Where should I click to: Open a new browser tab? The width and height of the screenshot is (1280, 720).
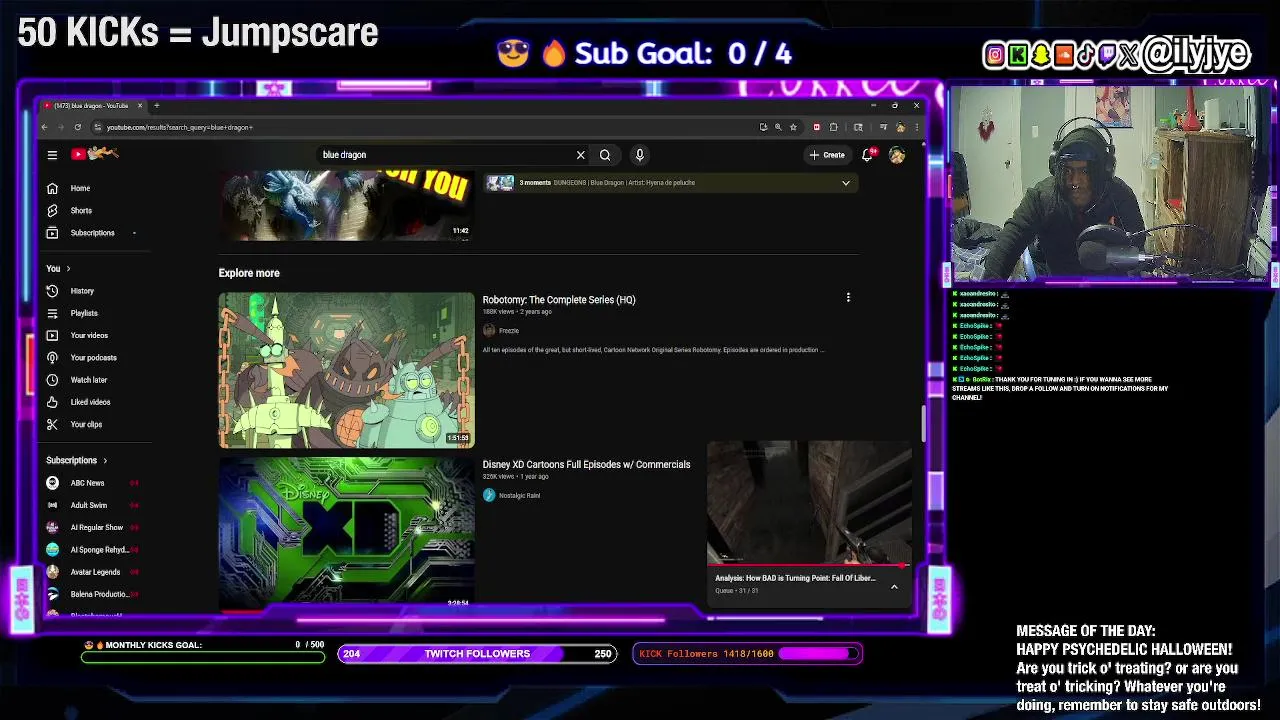[x=156, y=106]
